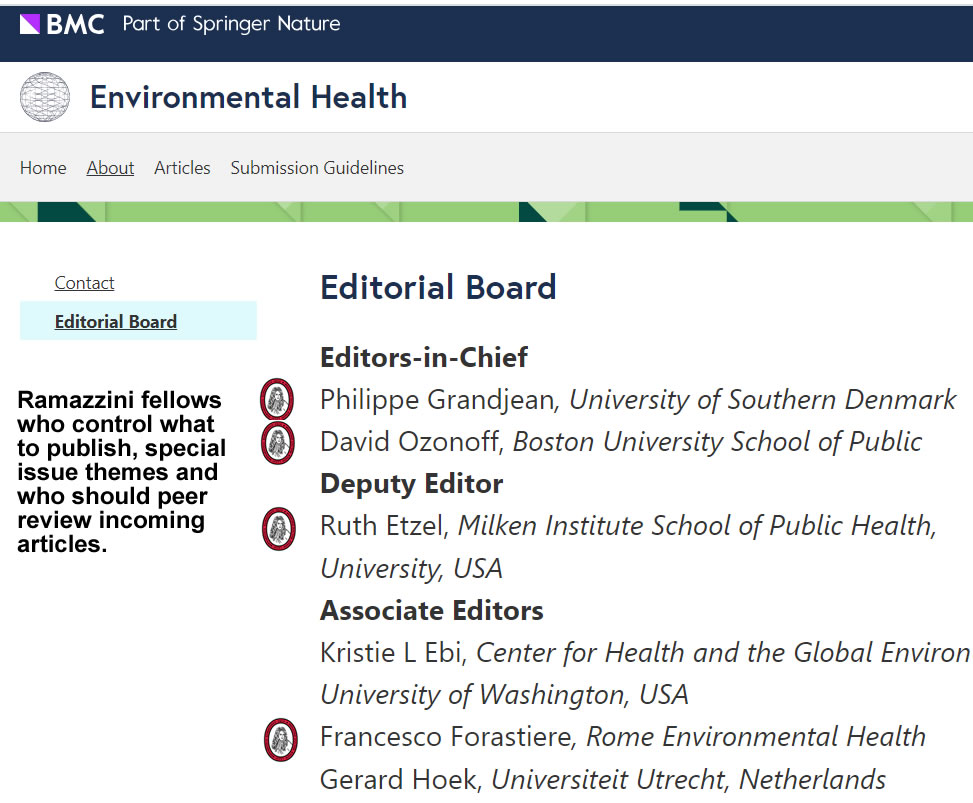
Task: Click the name Philippe Grandjean
Action: pos(436,400)
